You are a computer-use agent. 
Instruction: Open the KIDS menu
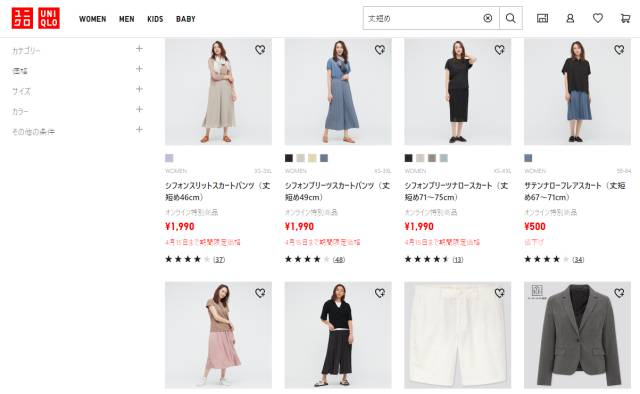pyautogui.click(x=155, y=19)
